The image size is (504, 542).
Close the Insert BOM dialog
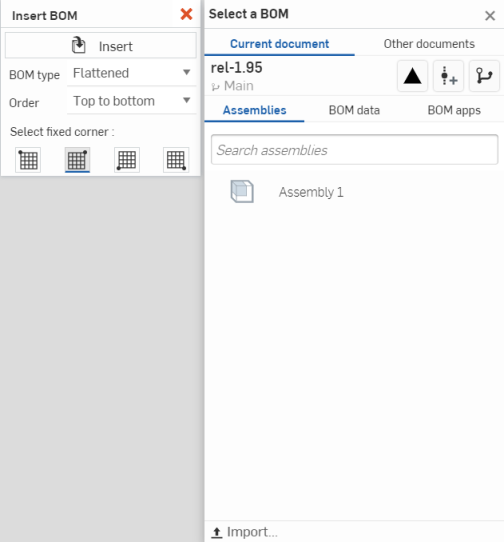186,14
